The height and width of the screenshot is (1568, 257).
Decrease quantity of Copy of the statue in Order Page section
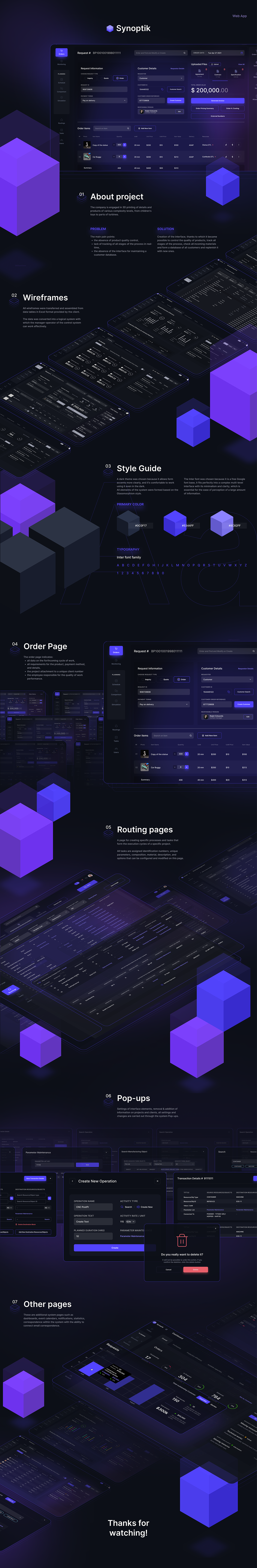click(175, 754)
